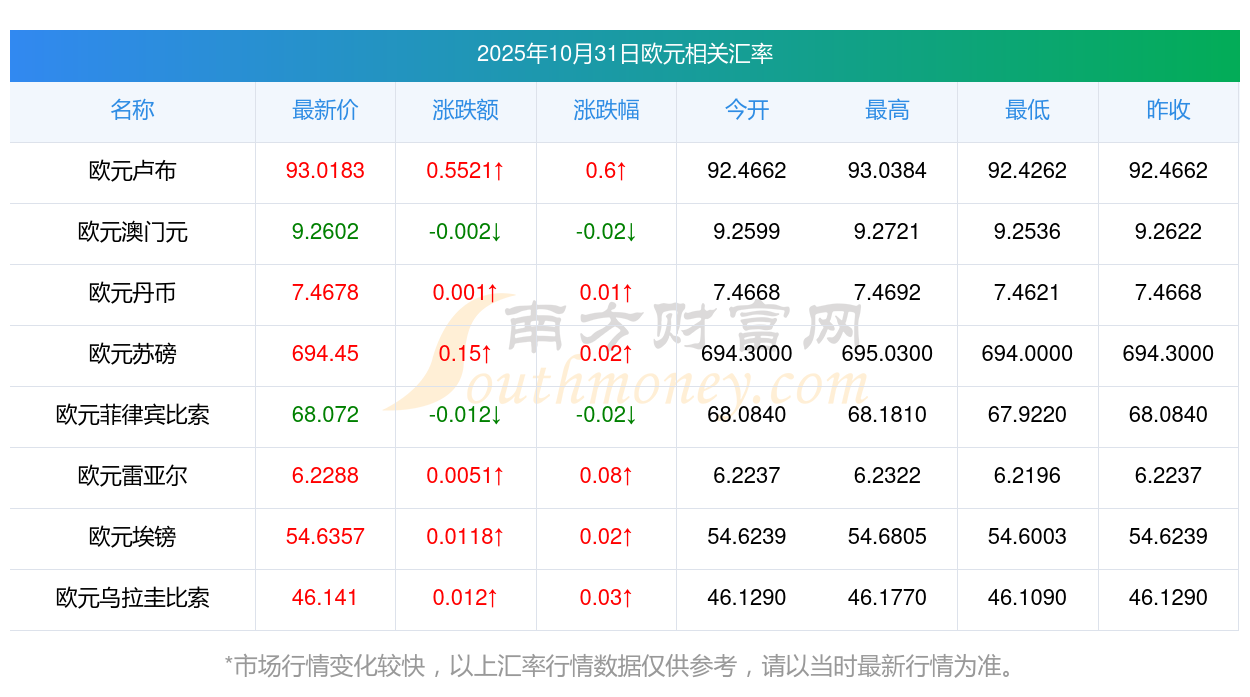1250x697 pixels.
Task: Click latest price 9.2602
Action: coord(325,232)
